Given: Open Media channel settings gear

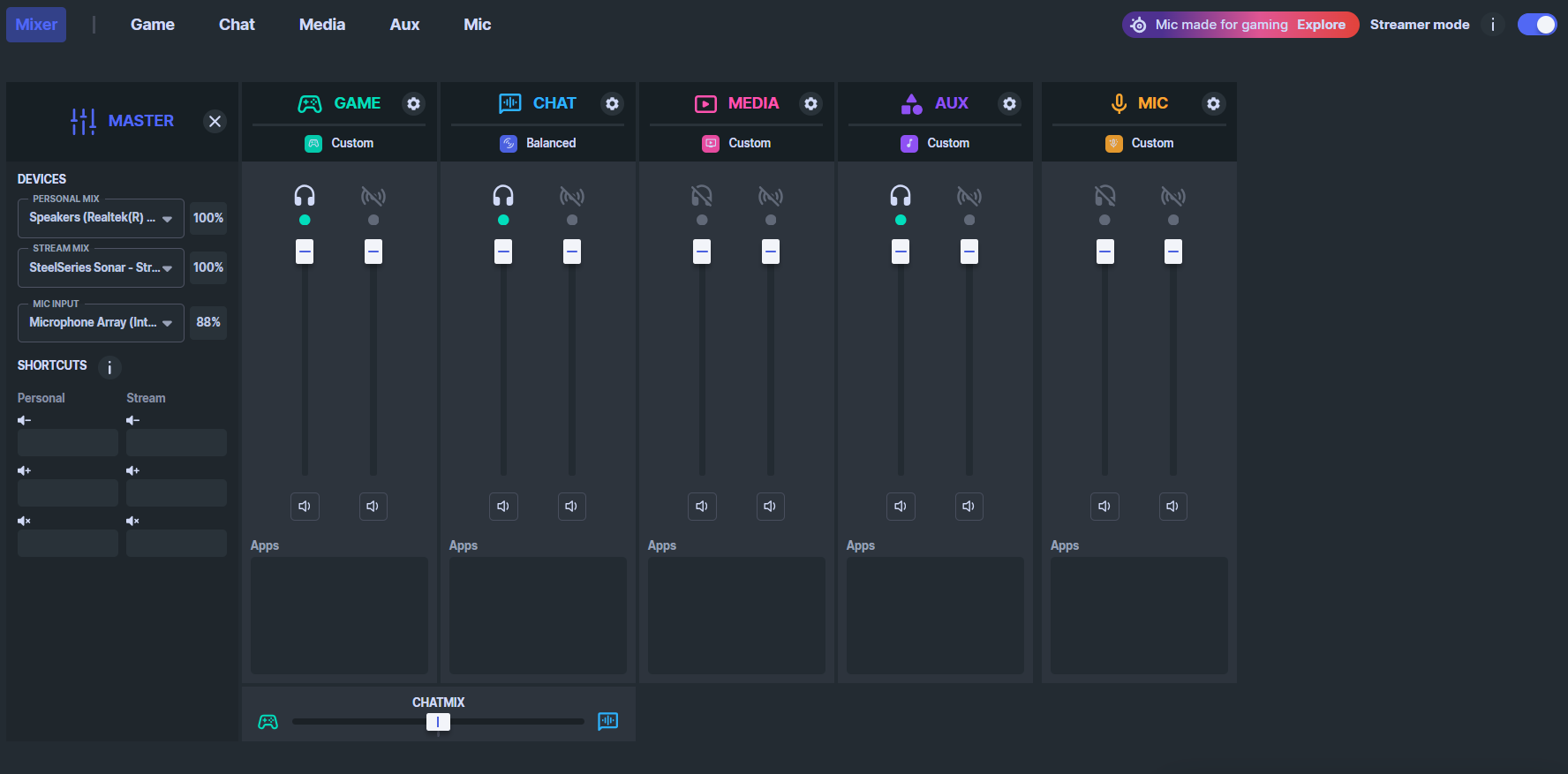Looking at the screenshot, I should (x=810, y=103).
